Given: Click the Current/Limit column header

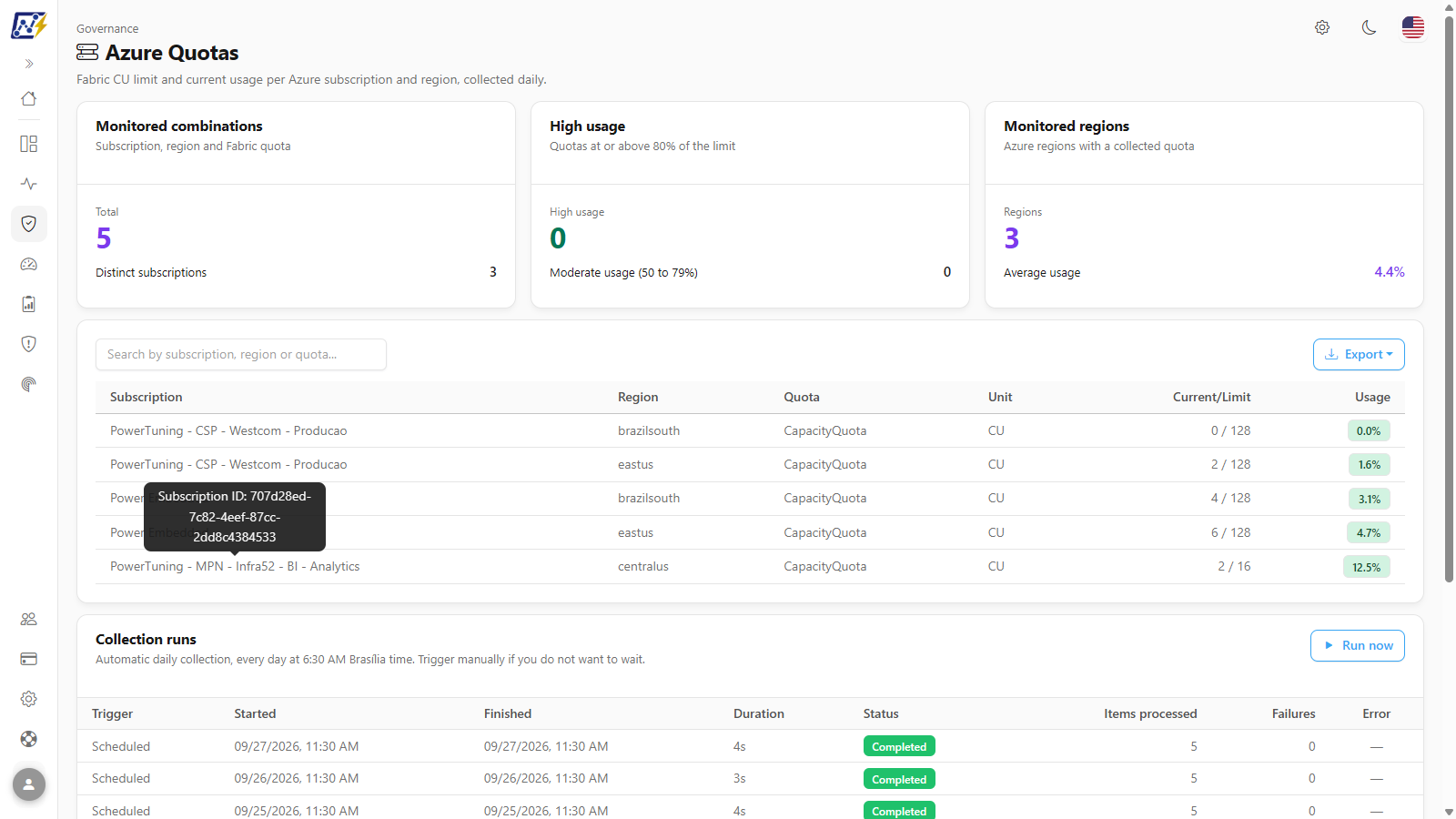Looking at the screenshot, I should pos(1211,398).
